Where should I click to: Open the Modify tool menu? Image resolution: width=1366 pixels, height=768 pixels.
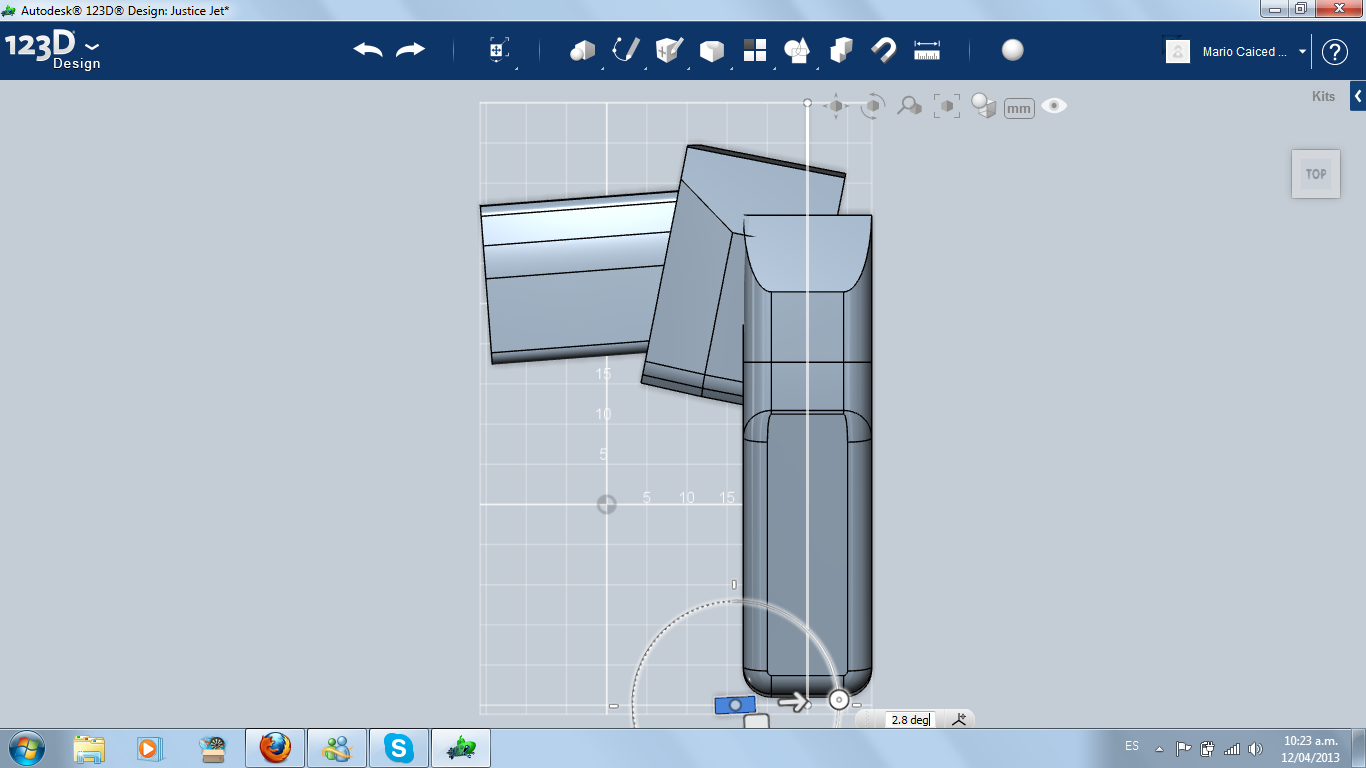711,51
